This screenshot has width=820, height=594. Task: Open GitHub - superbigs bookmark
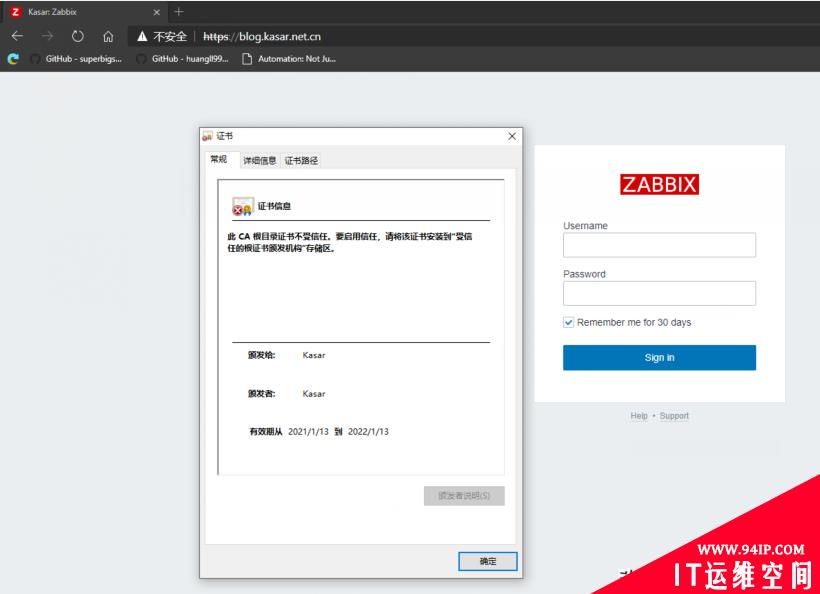(x=76, y=59)
